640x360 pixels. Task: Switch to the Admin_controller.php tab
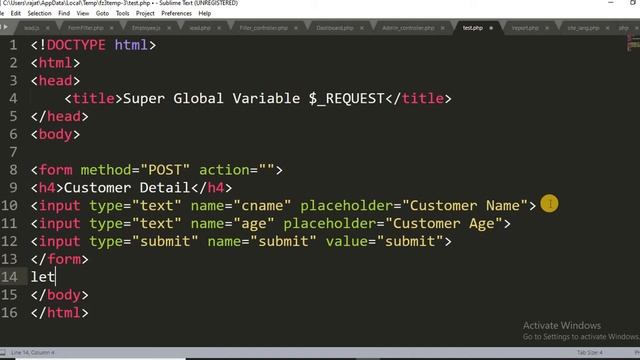(x=408, y=28)
